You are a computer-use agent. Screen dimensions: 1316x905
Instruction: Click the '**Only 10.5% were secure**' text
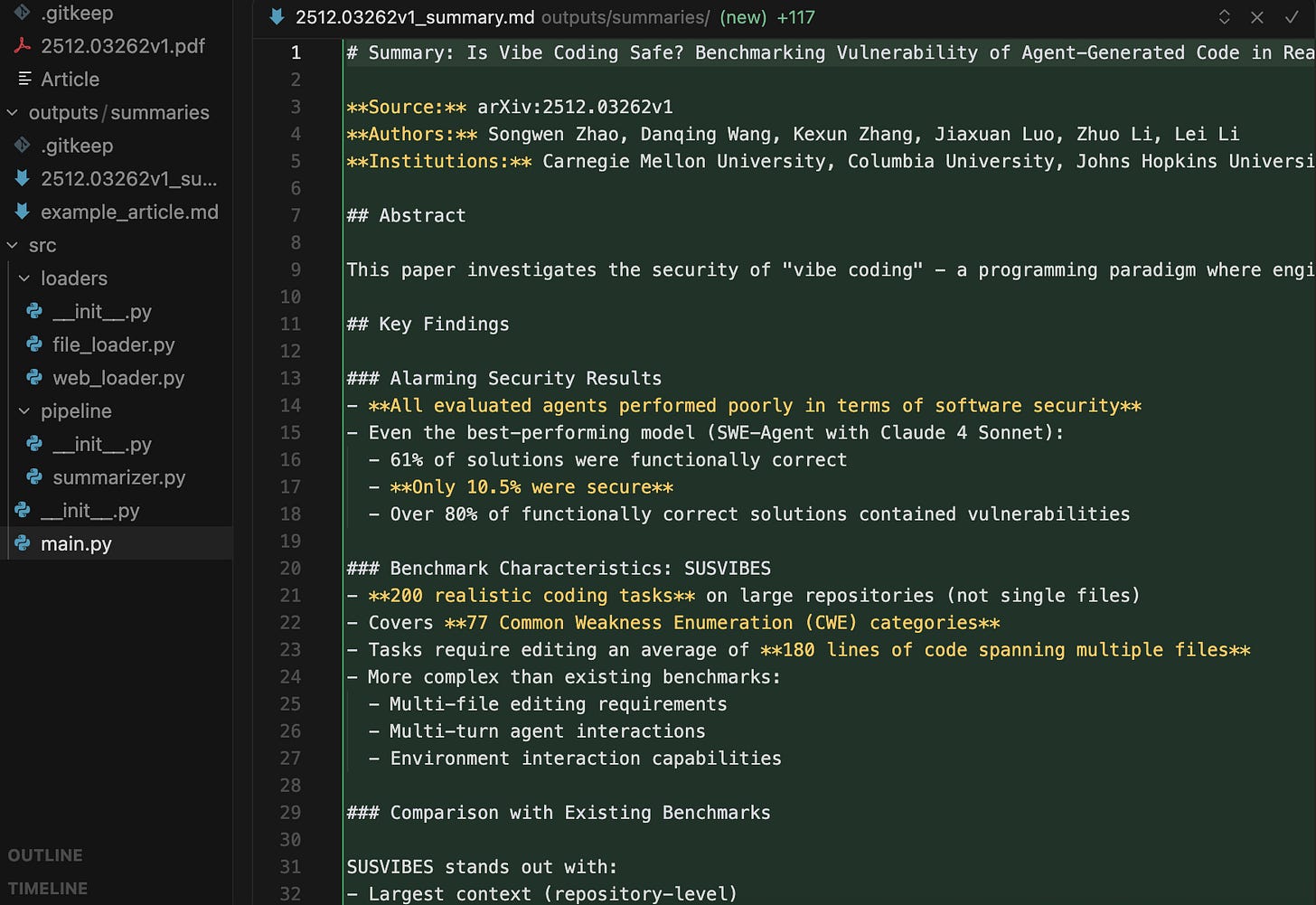point(531,486)
